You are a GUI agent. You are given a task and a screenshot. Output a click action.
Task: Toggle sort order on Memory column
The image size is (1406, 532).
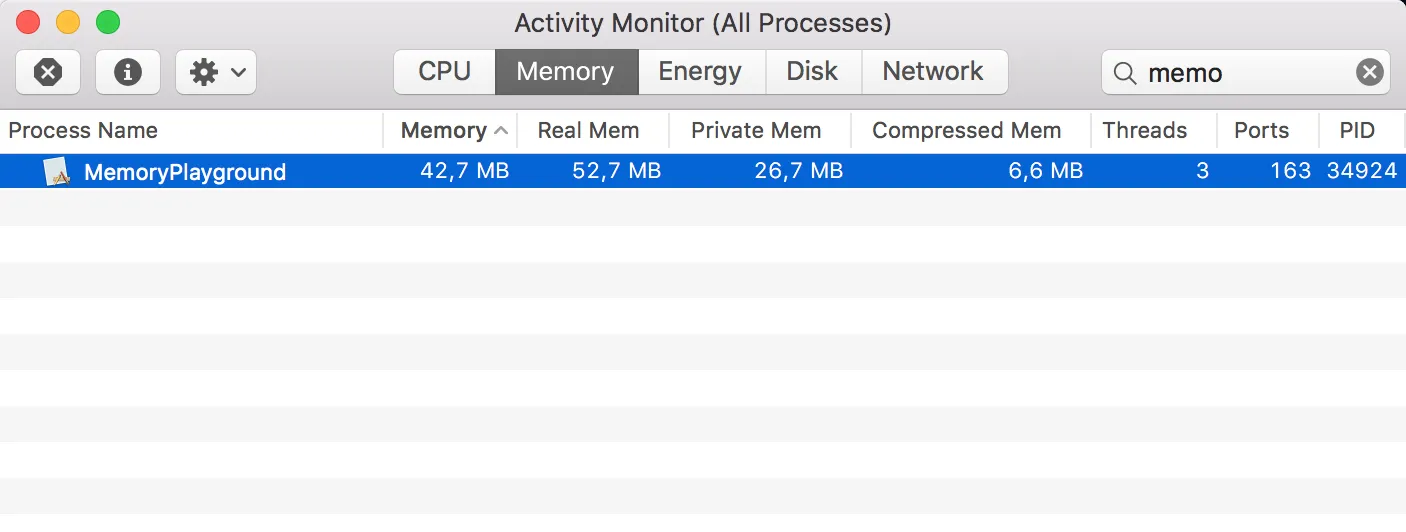coord(444,131)
